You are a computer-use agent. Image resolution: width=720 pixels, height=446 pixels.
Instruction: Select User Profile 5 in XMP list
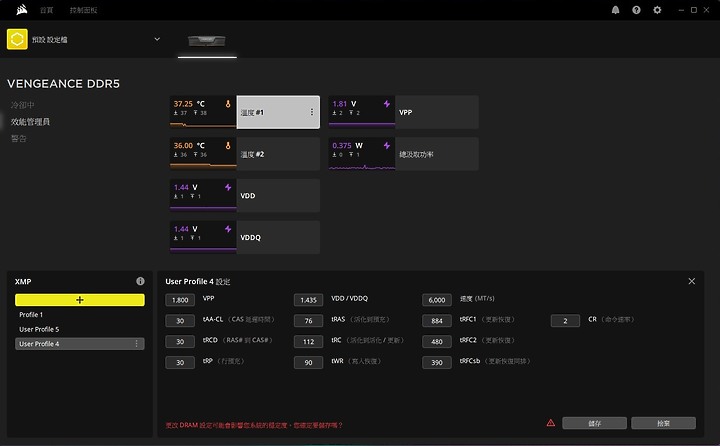coord(80,329)
